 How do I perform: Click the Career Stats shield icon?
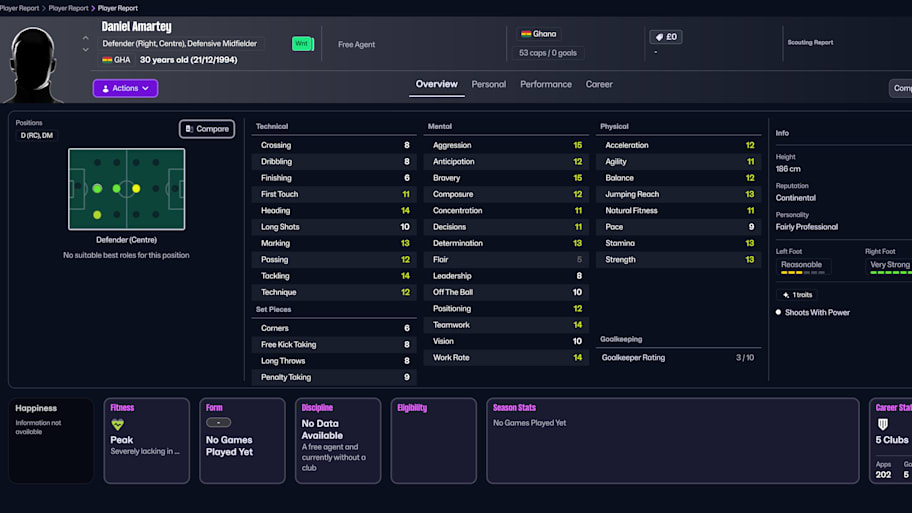coord(882,424)
